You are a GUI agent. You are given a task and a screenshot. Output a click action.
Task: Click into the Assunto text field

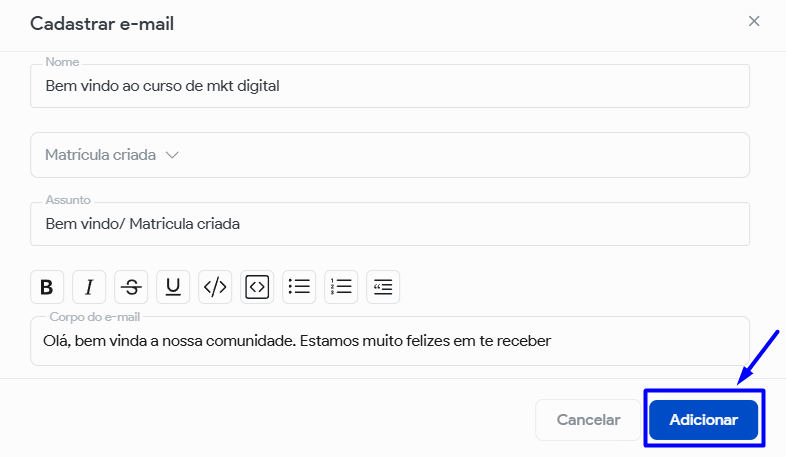click(x=390, y=224)
